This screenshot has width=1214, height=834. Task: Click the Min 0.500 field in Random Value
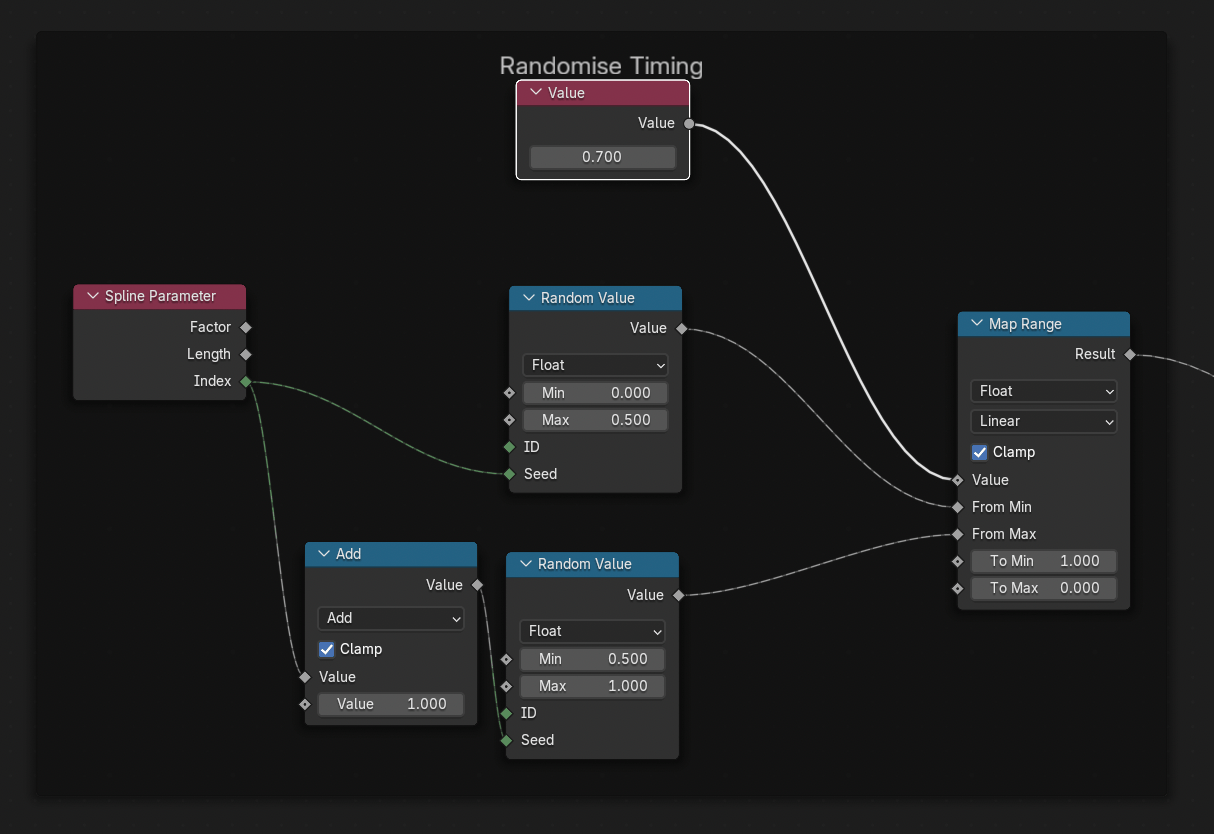[x=592, y=659]
